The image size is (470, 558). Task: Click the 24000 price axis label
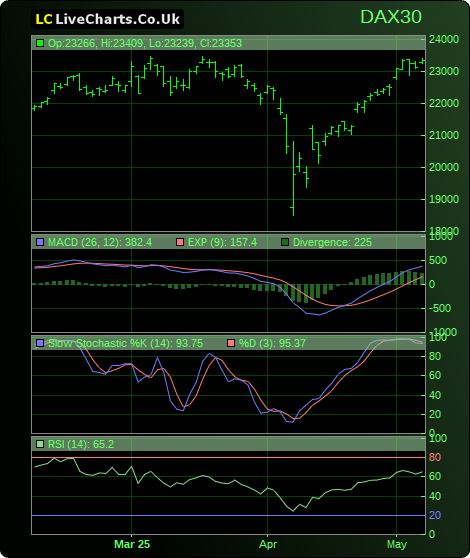pyautogui.click(x=444, y=39)
